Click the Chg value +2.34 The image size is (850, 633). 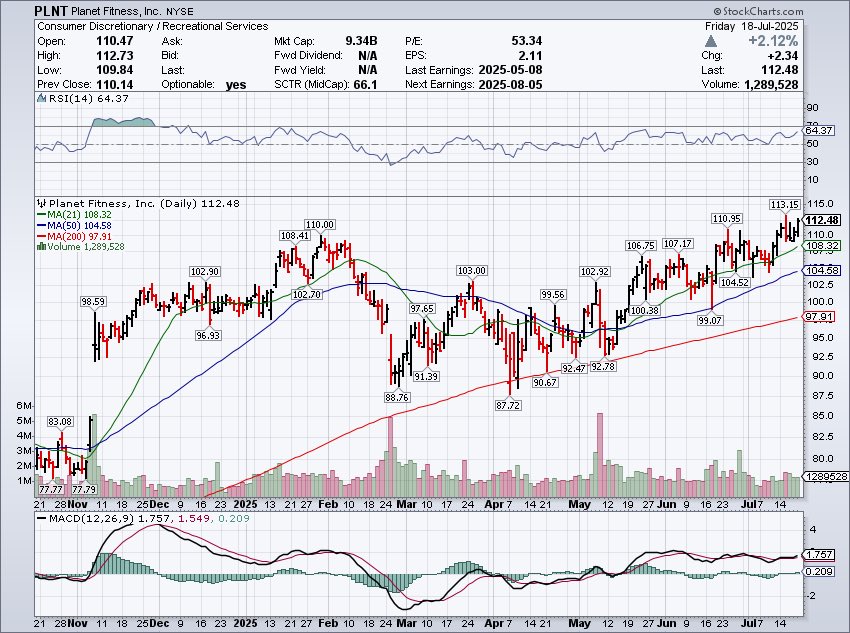[x=782, y=55]
